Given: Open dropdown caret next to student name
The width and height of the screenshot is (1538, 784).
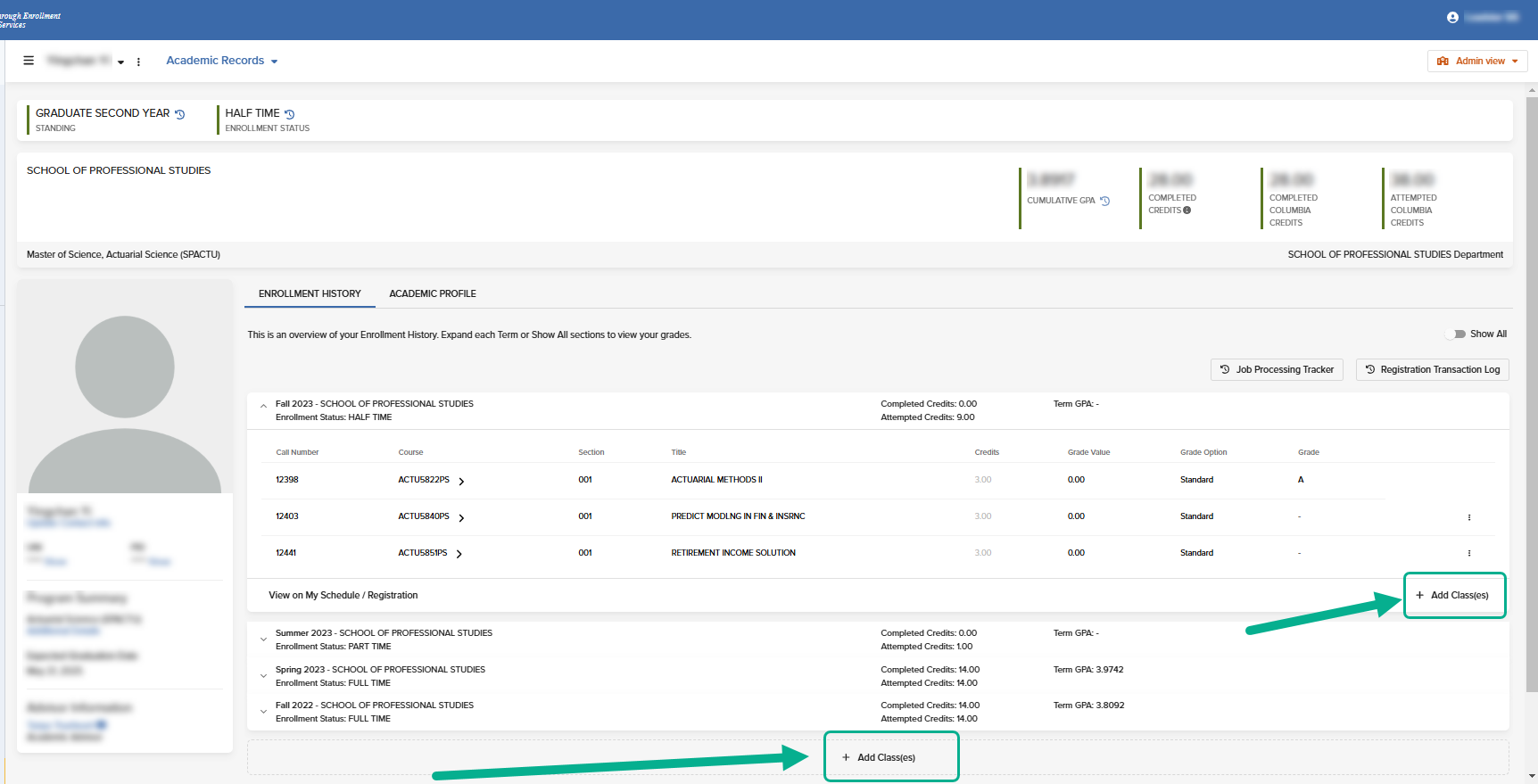Looking at the screenshot, I should point(120,62).
